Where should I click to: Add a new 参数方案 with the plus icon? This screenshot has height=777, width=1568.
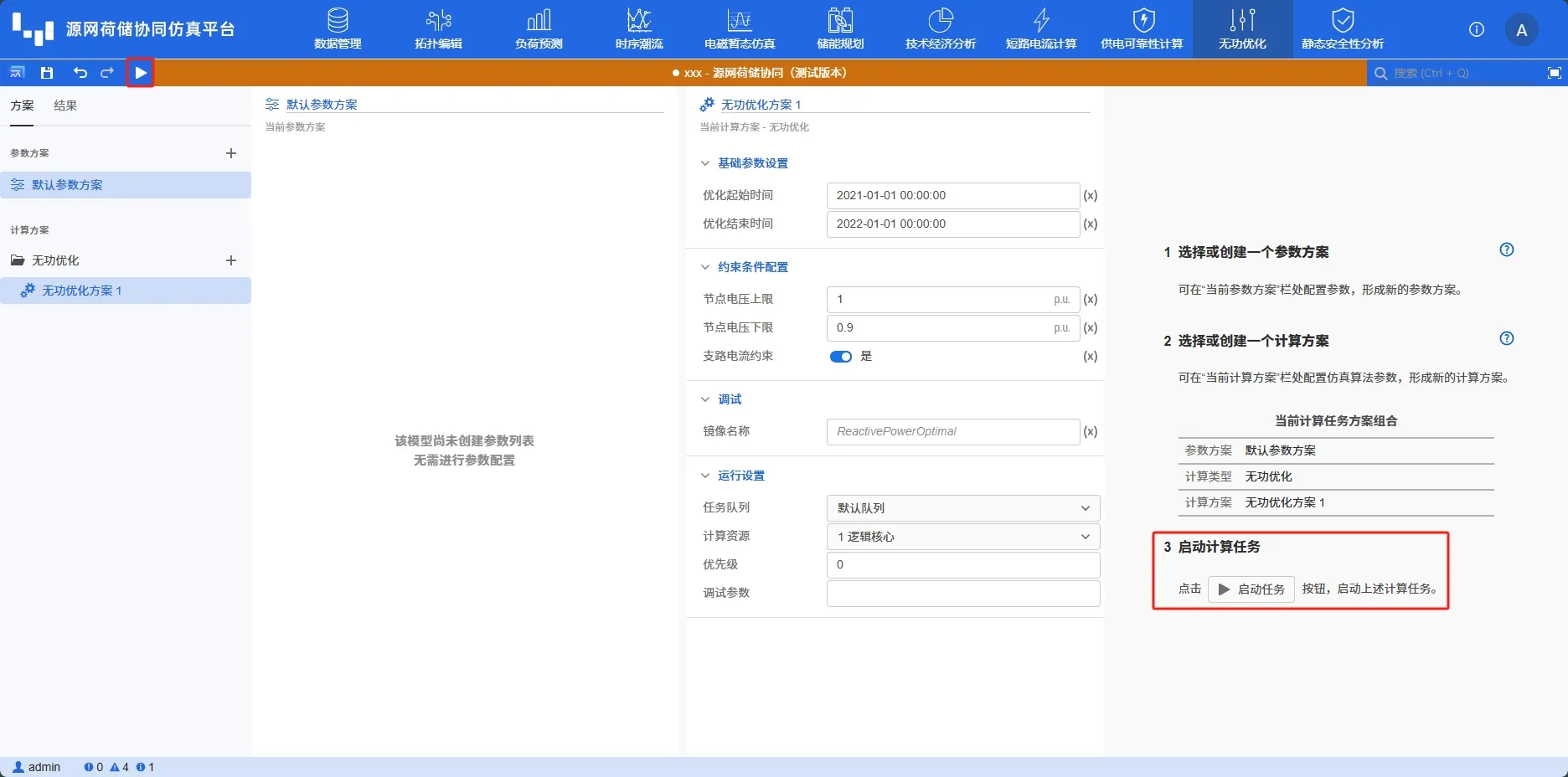[x=231, y=153]
